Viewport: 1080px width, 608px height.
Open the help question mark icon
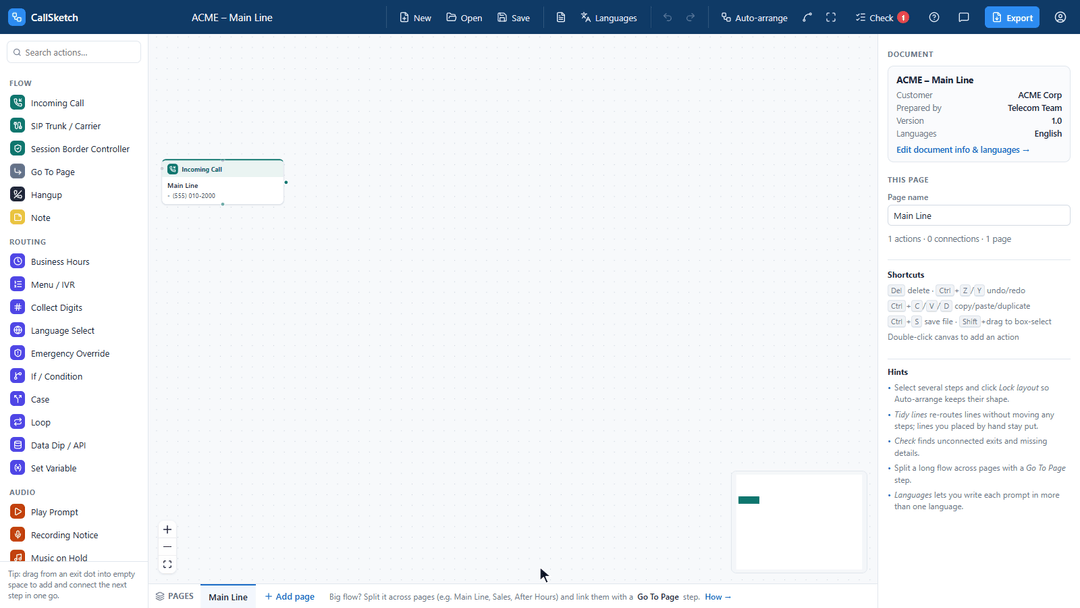point(934,17)
